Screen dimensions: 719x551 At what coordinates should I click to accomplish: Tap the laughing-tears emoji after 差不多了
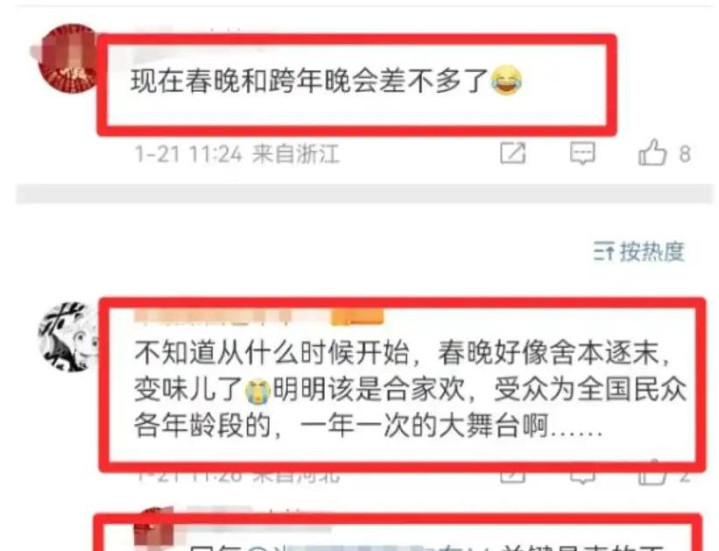(506, 81)
